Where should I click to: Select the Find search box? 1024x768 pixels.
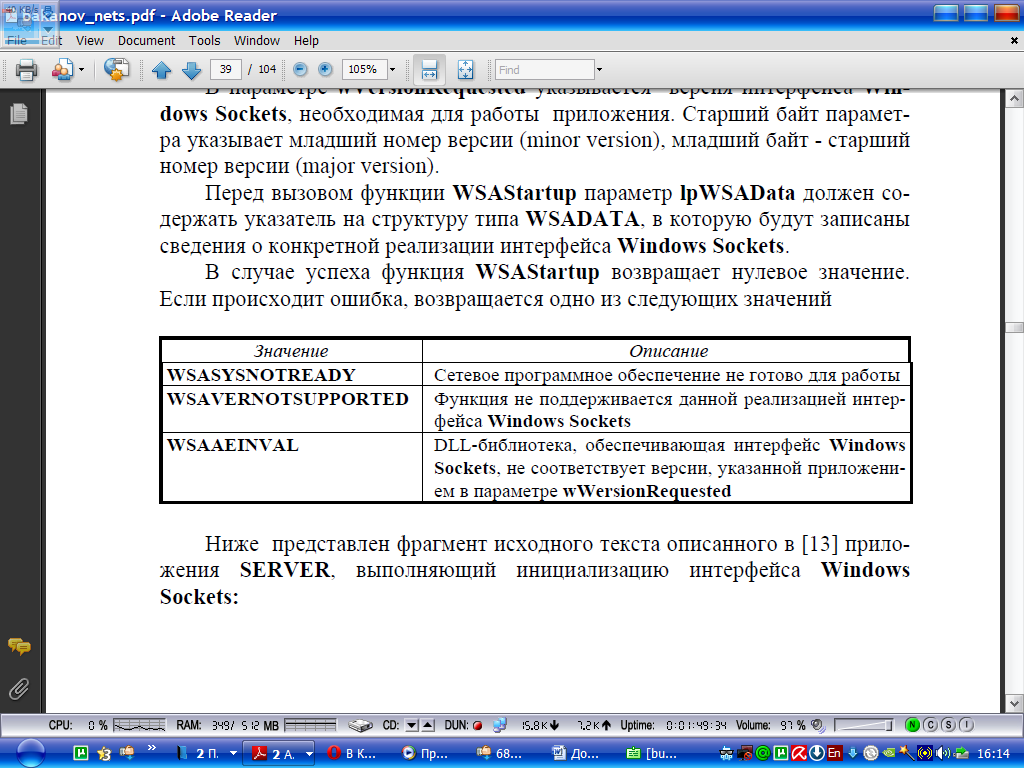click(545, 69)
